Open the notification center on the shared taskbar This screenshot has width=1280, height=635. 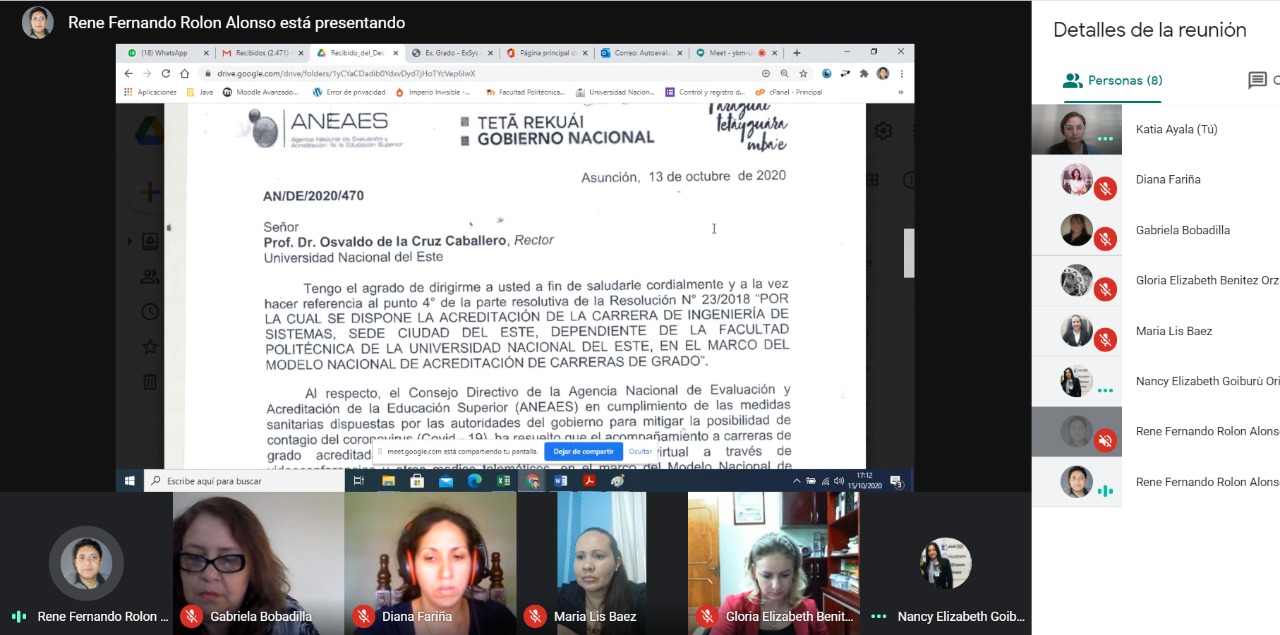coord(897,481)
